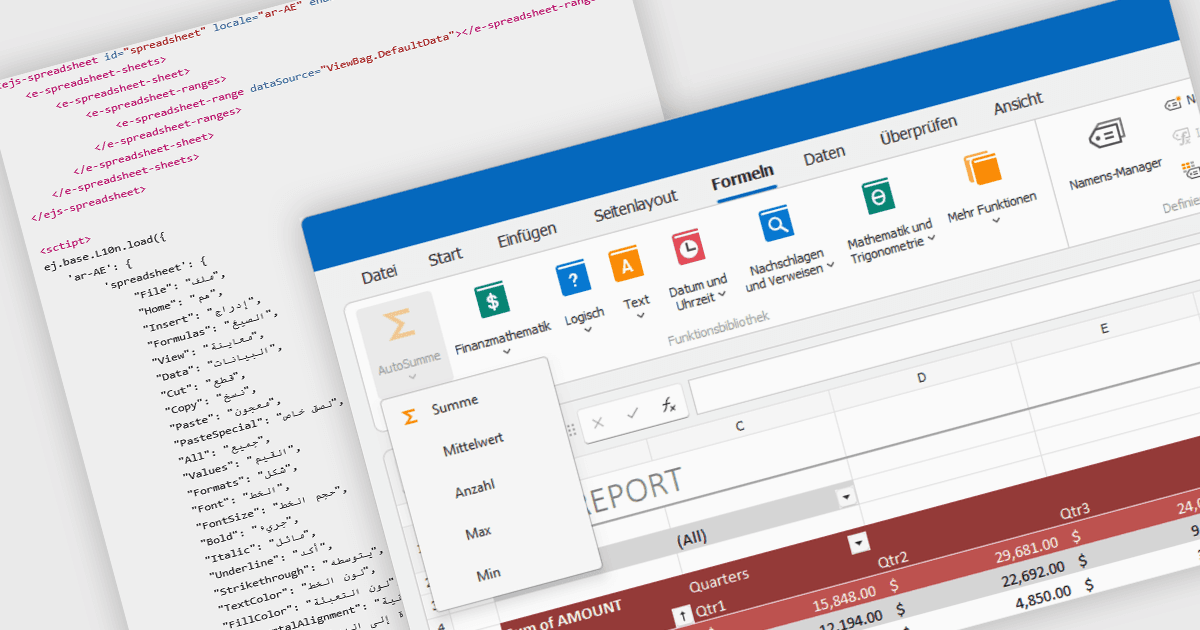1200x630 pixels.
Task: Expand the Finanzmathematik dropdown arrow
Action: (508, 351)
